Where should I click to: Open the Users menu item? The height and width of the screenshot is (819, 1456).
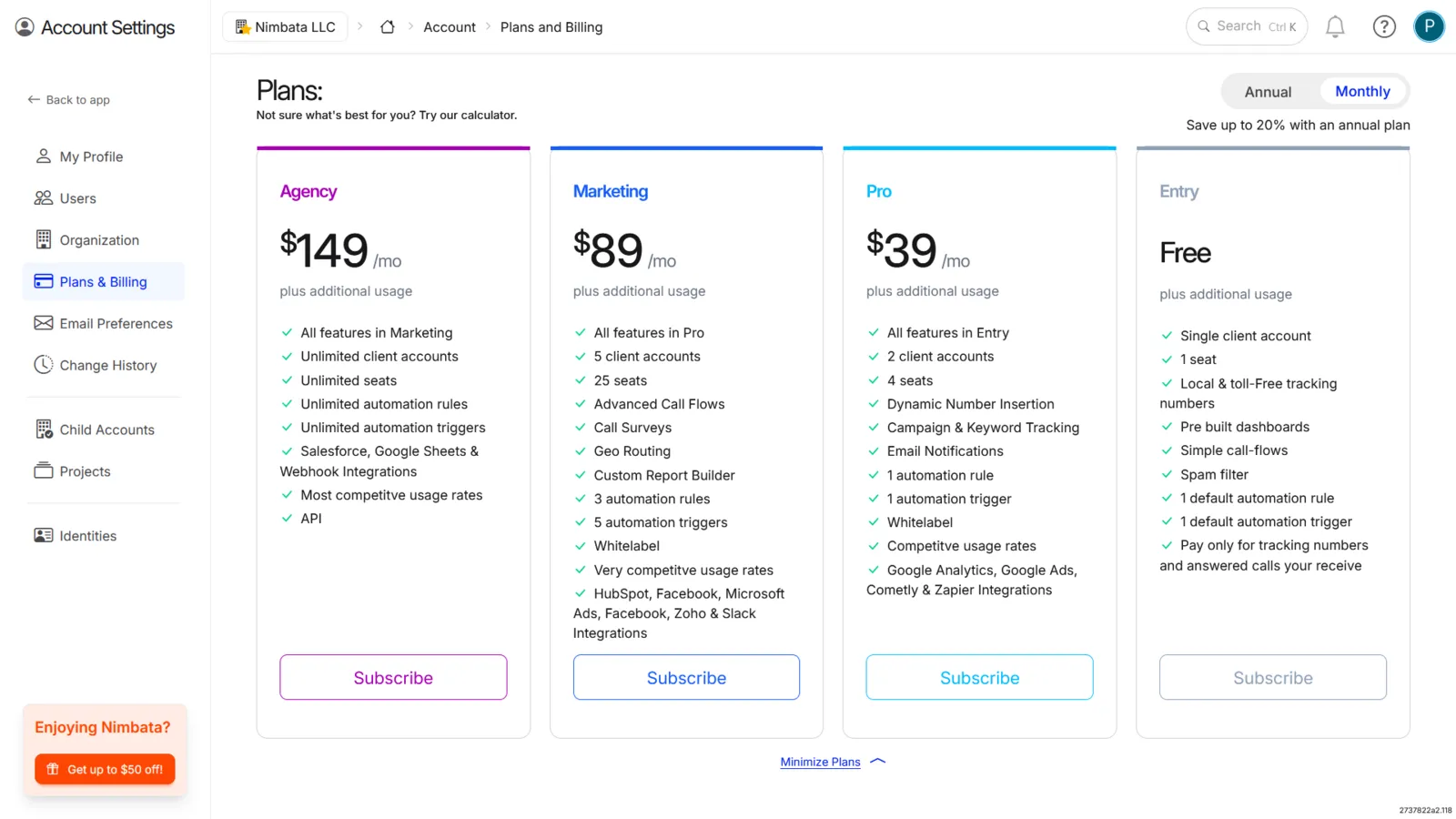click(x=103, y=198)
